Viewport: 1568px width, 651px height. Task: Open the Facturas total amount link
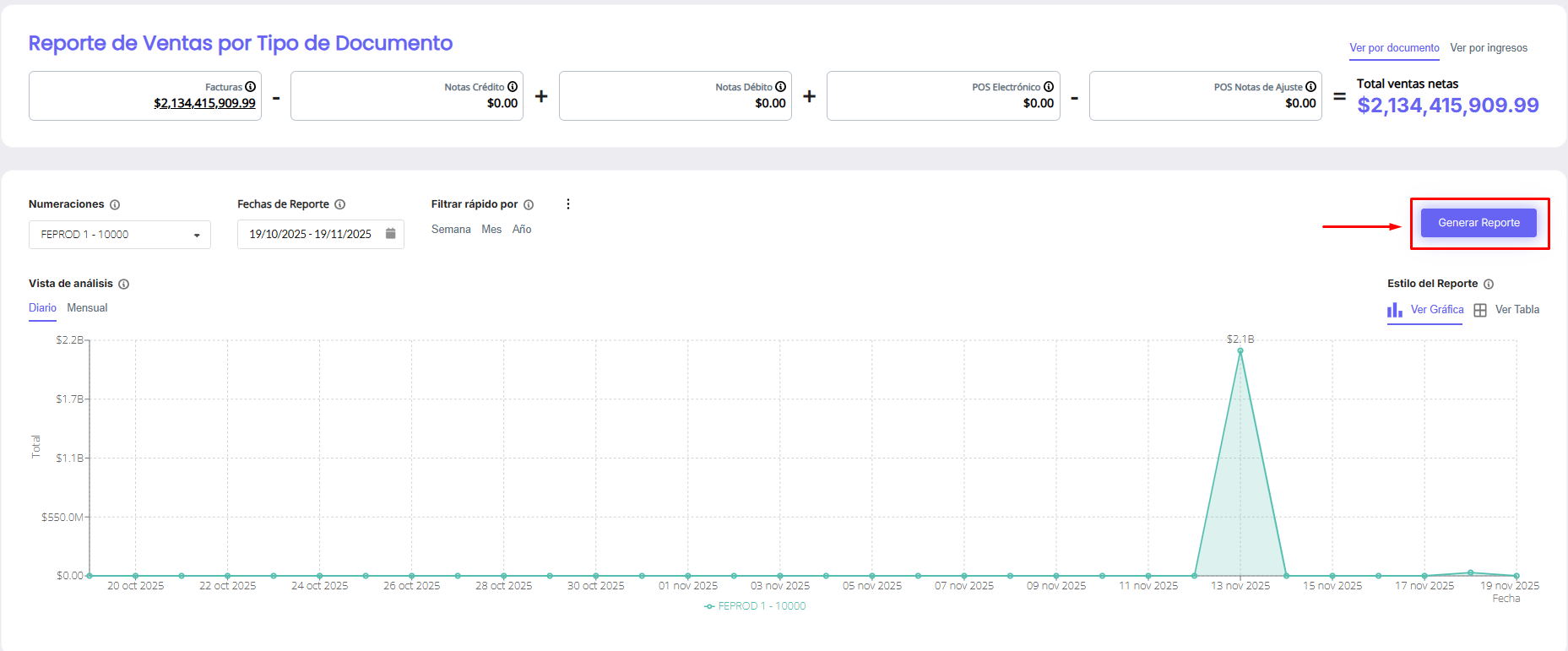(204, 103)
